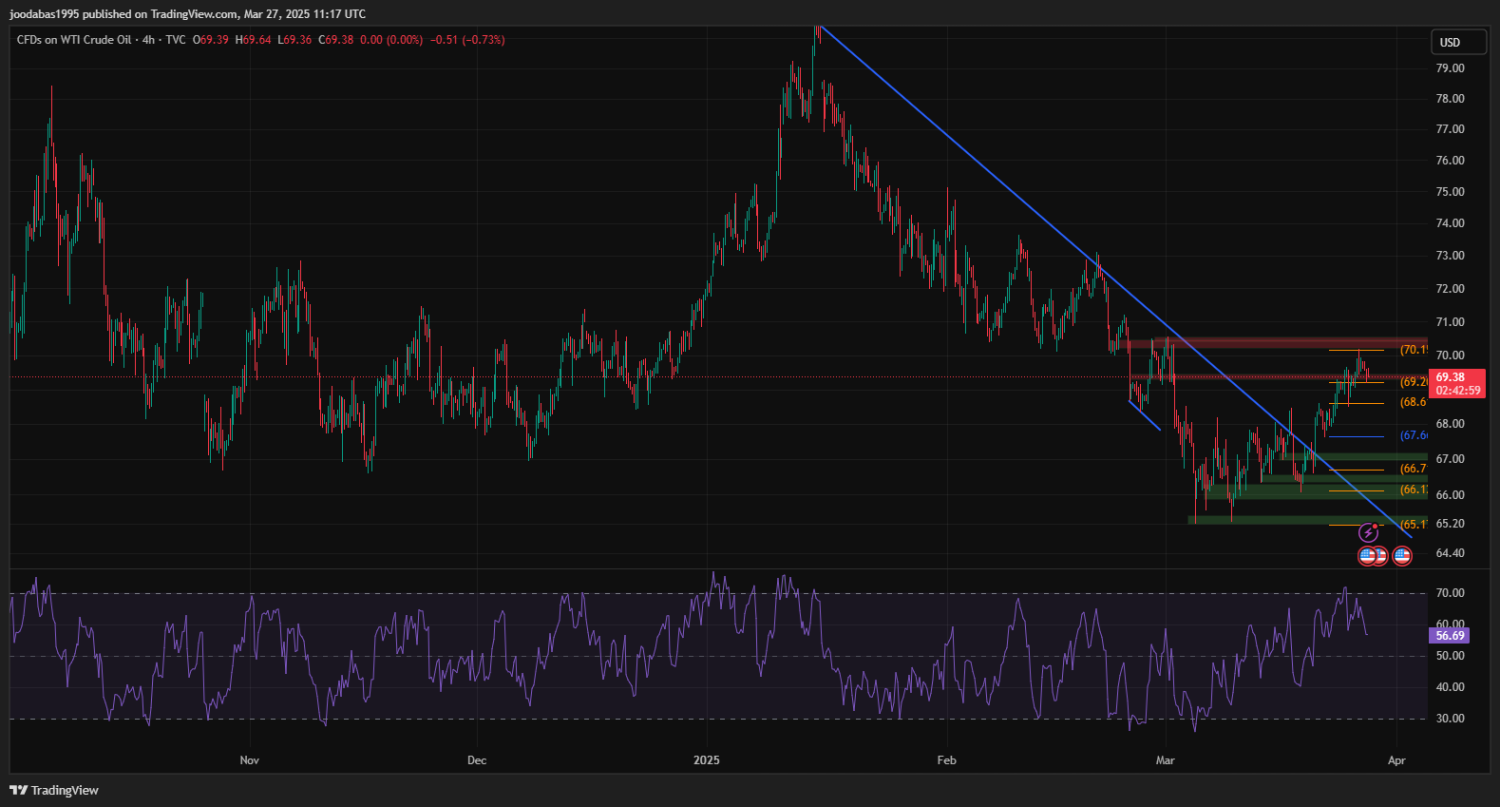This screenshot has height=807, width=1500.
Task: Click the Feb marker on time axis
Action: [x=946, y=760]
